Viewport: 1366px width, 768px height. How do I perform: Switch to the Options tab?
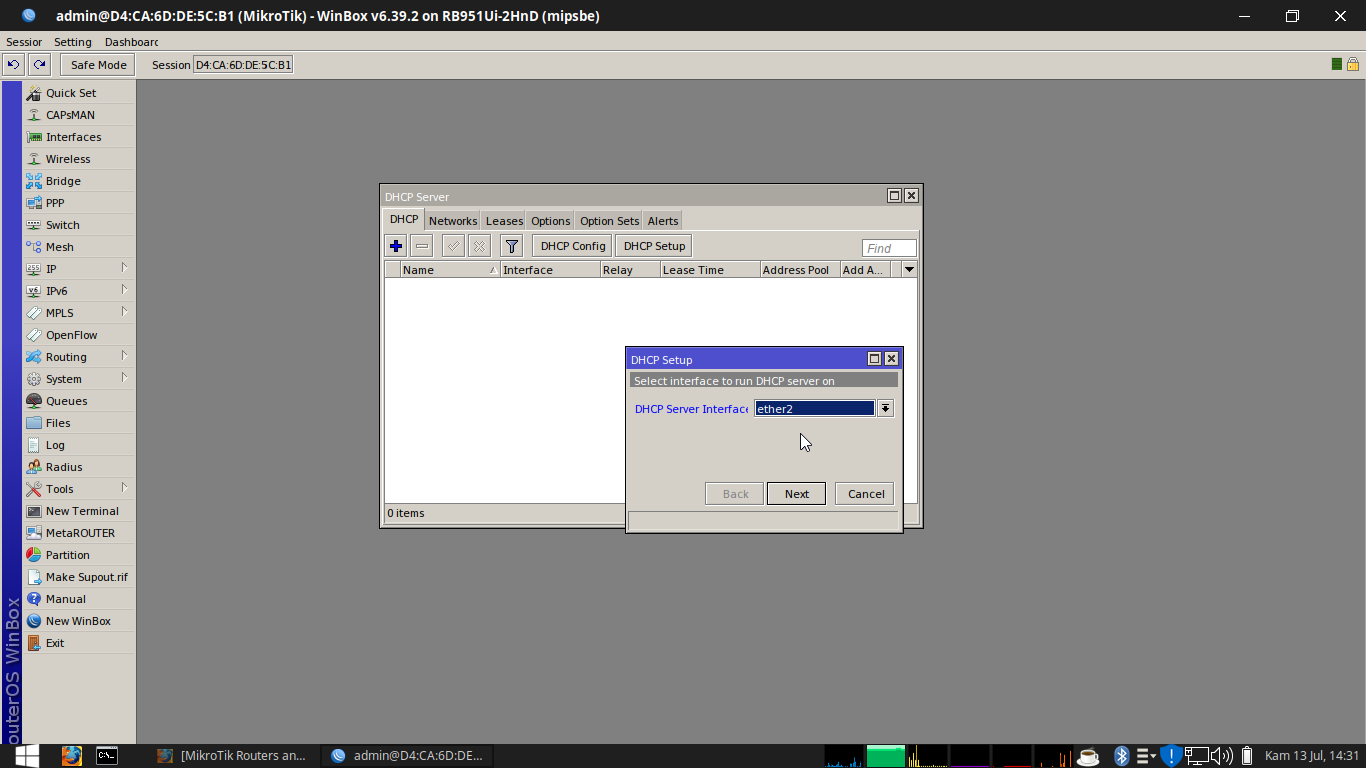(x=550, y=221)
